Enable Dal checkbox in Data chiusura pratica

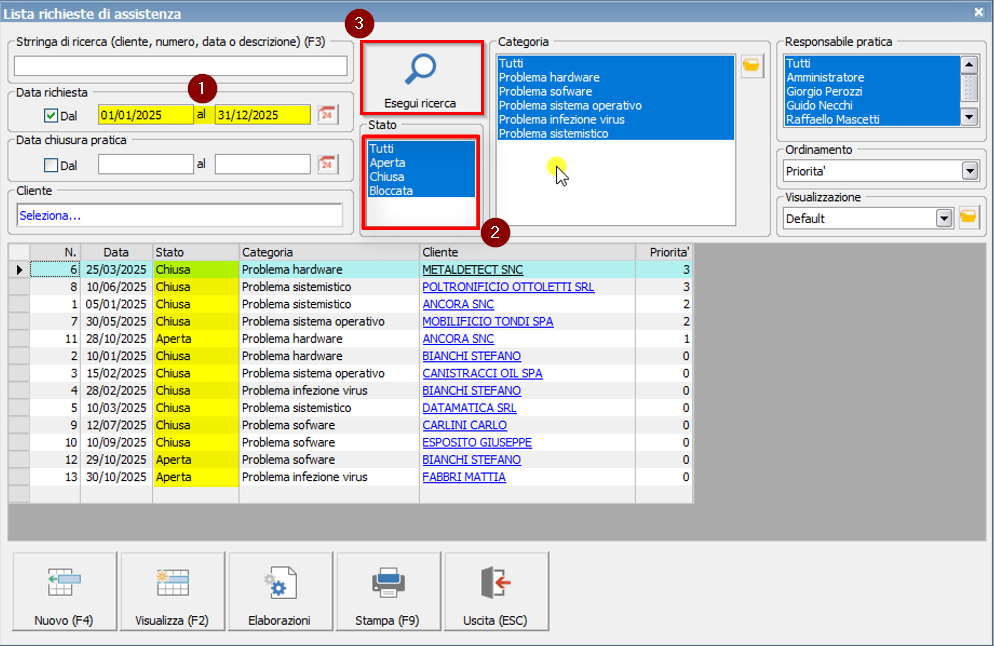coord(51,165)
